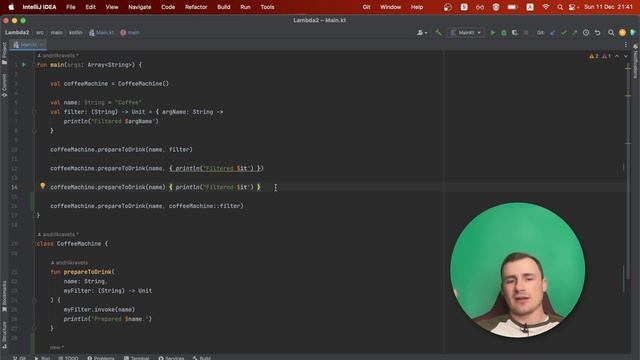Go to previous highlighted error arrow
This screenshot has height=360, width=640.
(x=617, y=56)
